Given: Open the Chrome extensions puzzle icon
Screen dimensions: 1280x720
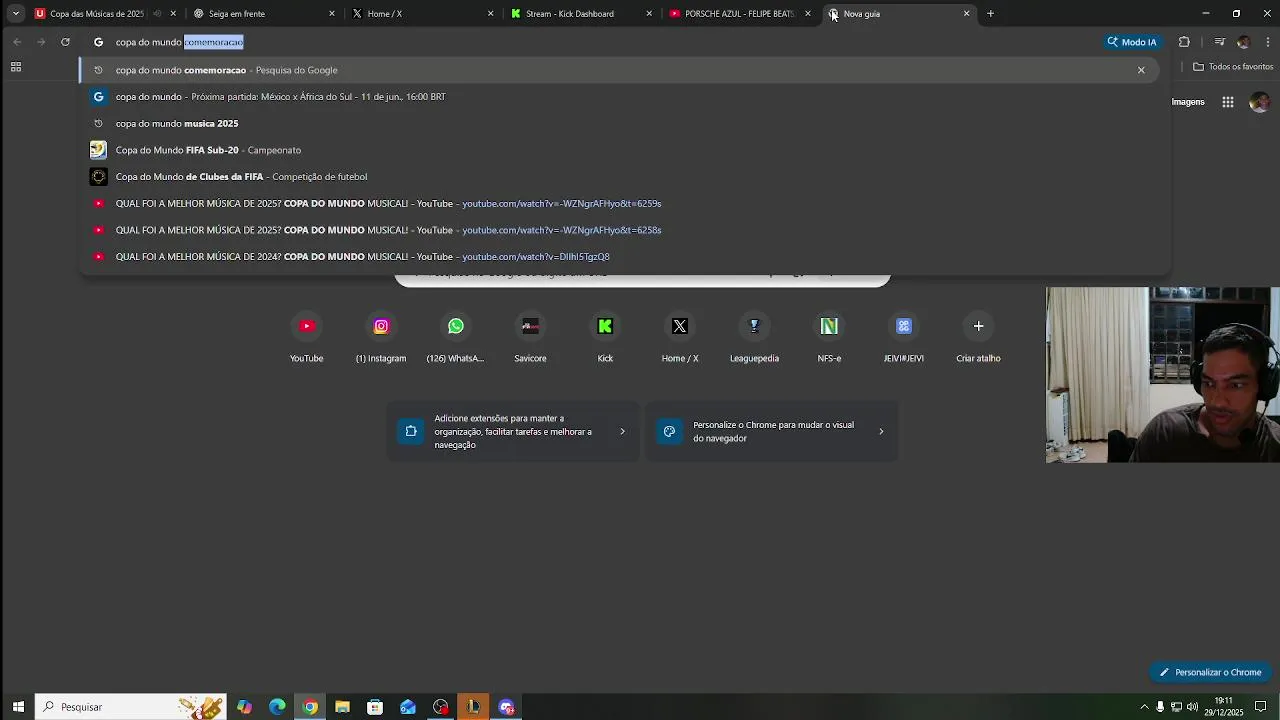Looking at the screenshot, I should point(1184,42).
